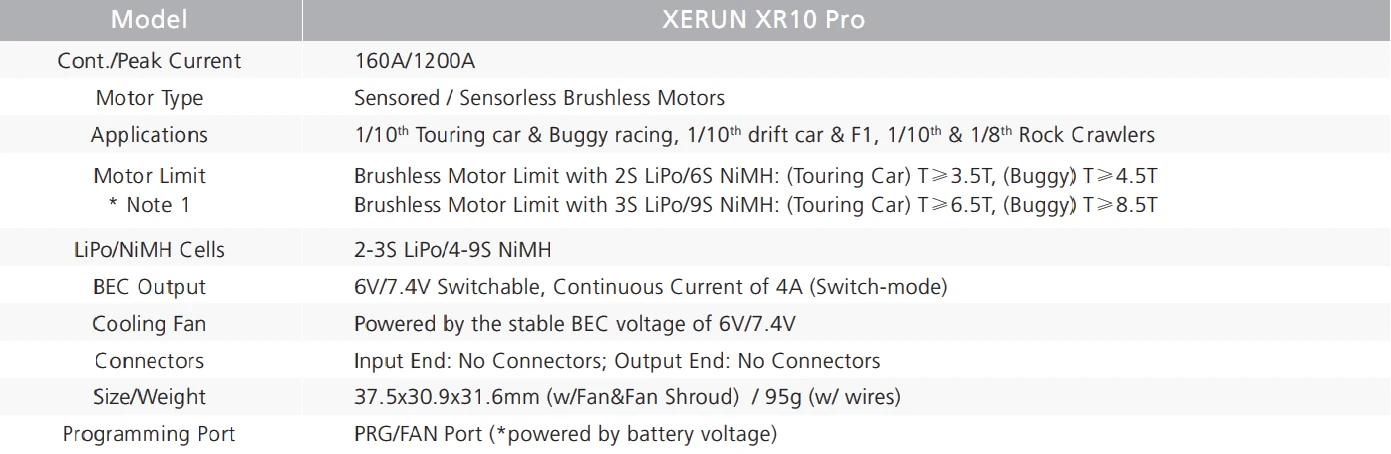The height and width of the screenshot is (454, 1391).
Task: Click Sensored / Sensorless Brushless Motors text
Action: click(539, 98)
